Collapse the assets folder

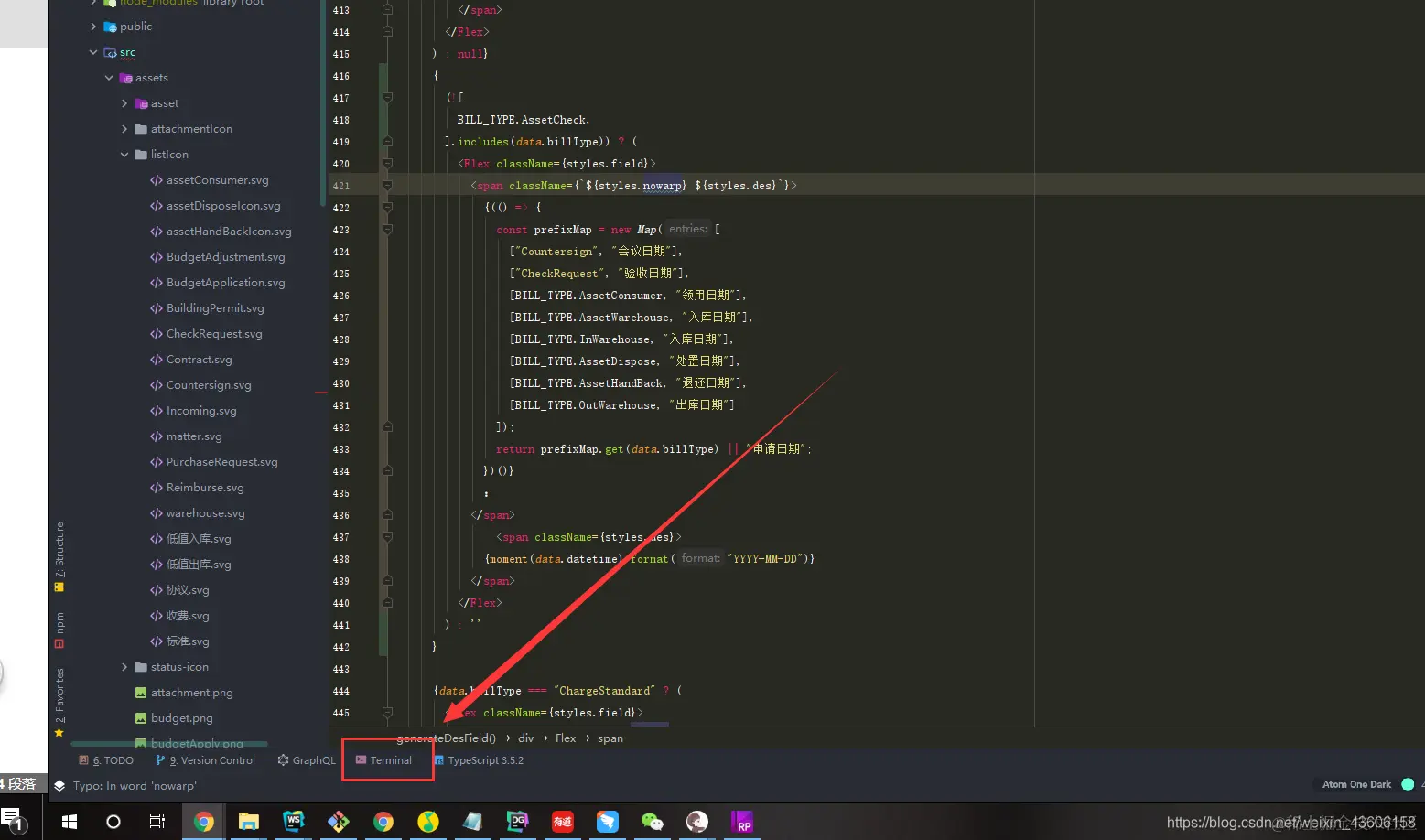pos(109,78)
